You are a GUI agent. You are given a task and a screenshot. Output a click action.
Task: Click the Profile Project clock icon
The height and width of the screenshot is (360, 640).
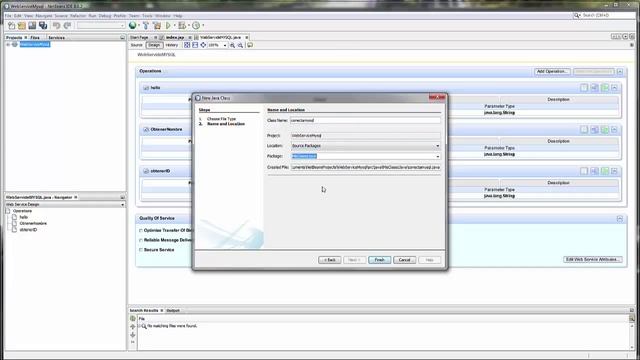click(196, 26)
